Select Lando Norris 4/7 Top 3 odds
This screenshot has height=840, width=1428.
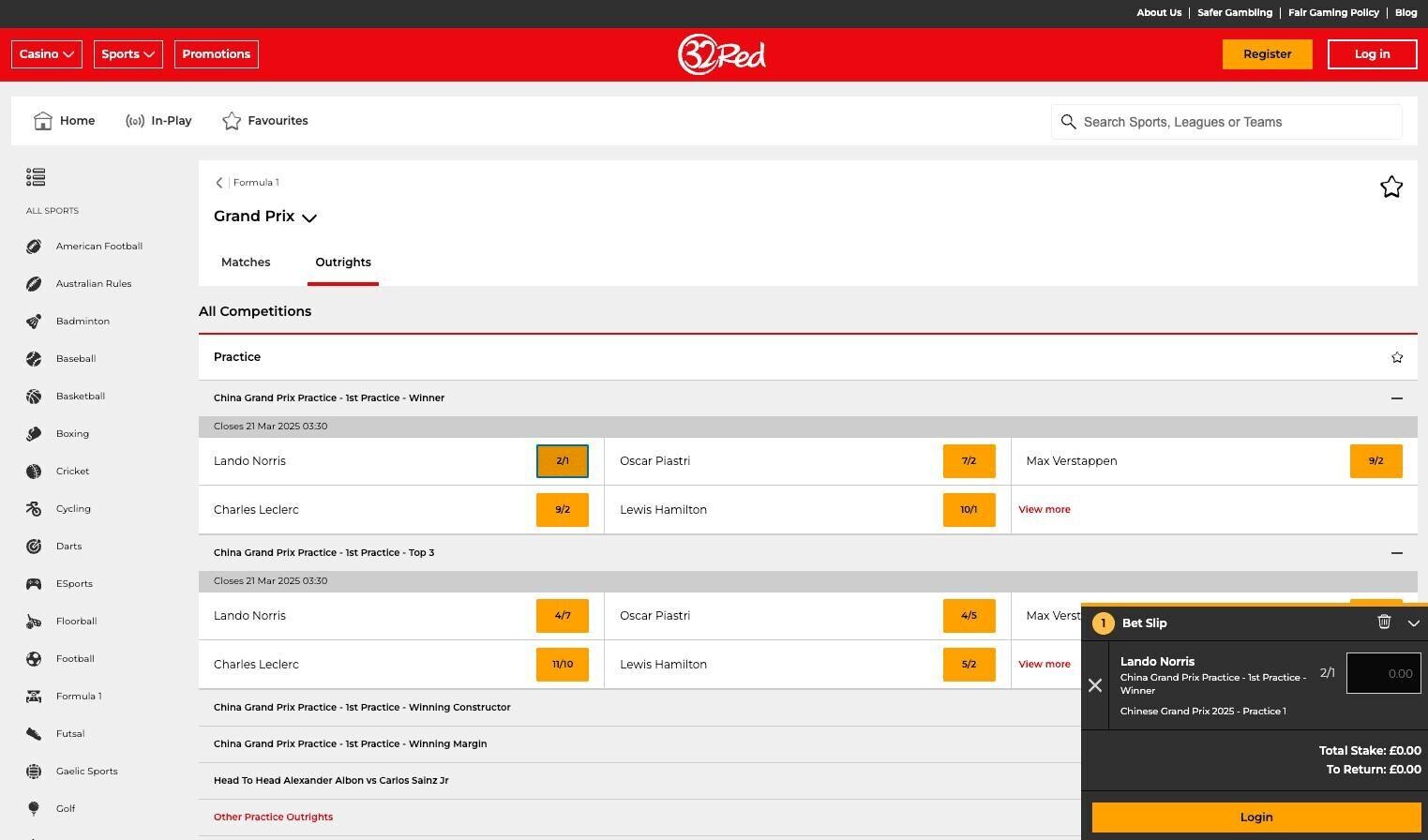pyautogui.click(x=563, y=616)
